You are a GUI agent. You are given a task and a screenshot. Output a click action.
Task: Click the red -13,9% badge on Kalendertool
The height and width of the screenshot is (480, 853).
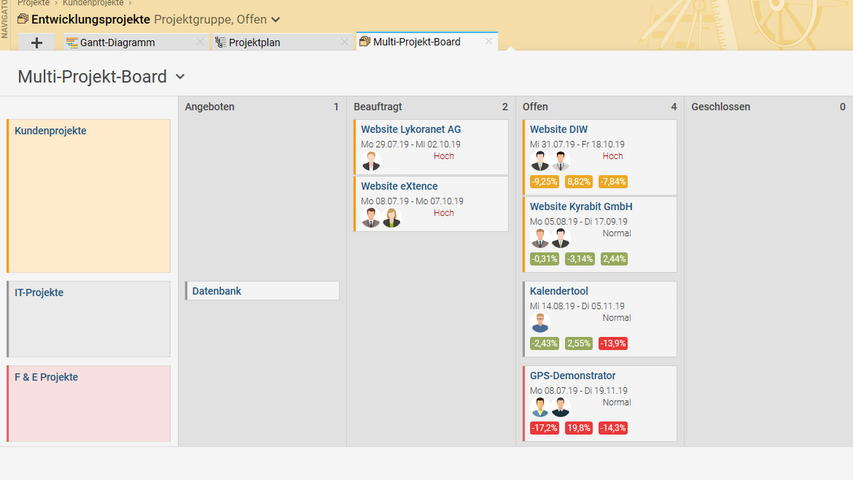click(x=613, y=343)
